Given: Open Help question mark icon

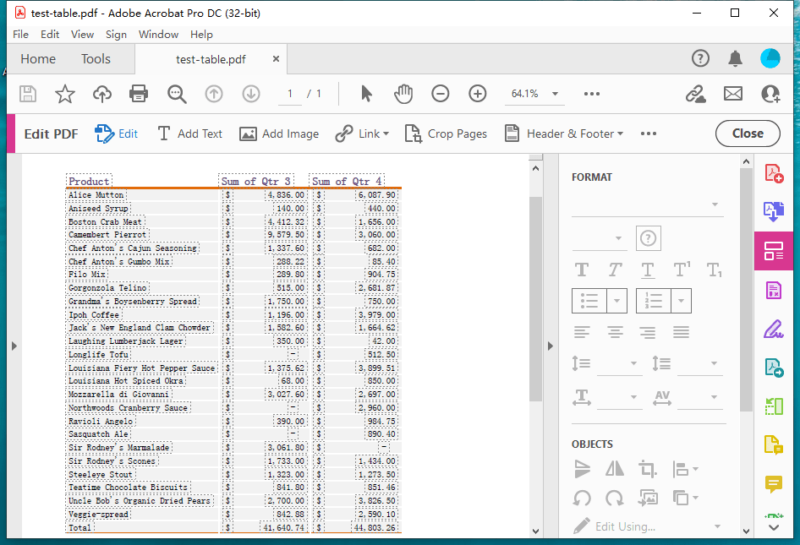Looking at the screenshot, I should (x=701, y=59).
